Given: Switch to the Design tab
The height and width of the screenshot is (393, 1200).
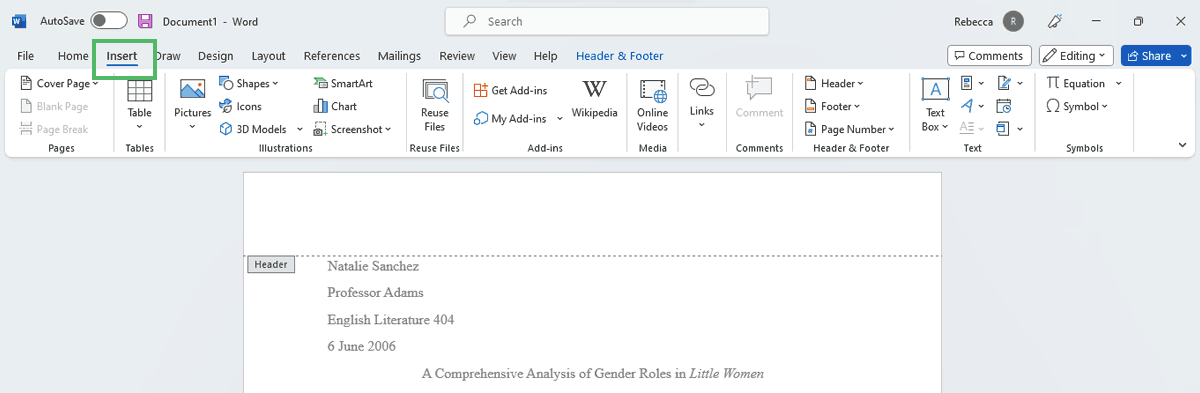Looking at the screenshot, I should (x=215, y=56).
